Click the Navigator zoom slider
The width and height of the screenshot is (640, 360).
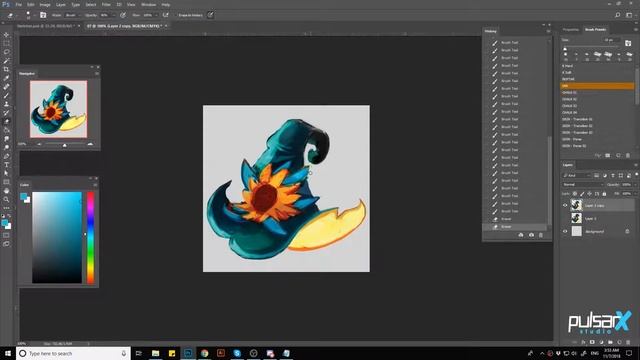(64, 144)
